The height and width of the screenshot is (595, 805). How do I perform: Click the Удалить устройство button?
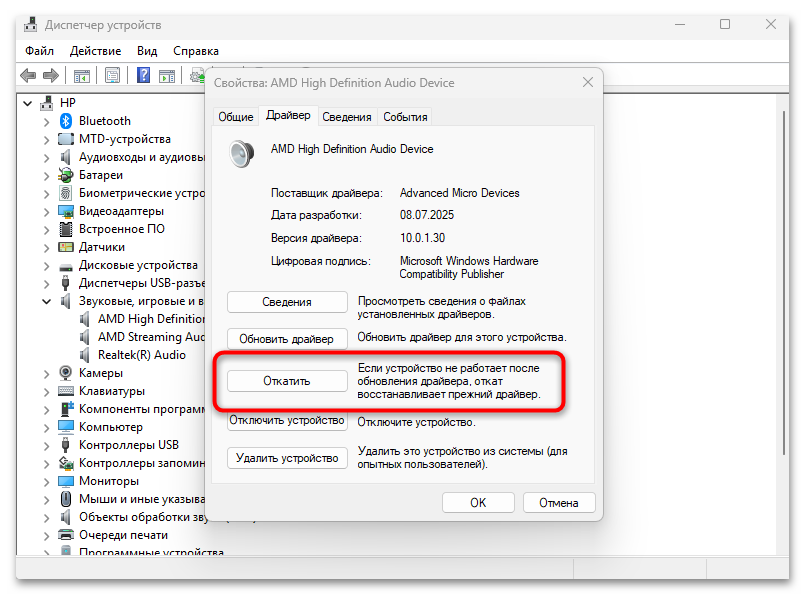pos(287,458)
